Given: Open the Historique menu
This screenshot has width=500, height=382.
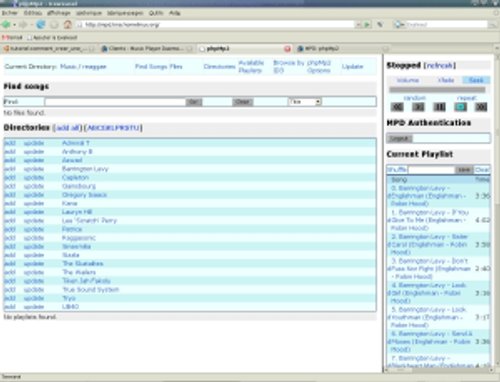Looking at the screenshot, I should point(89,13).
